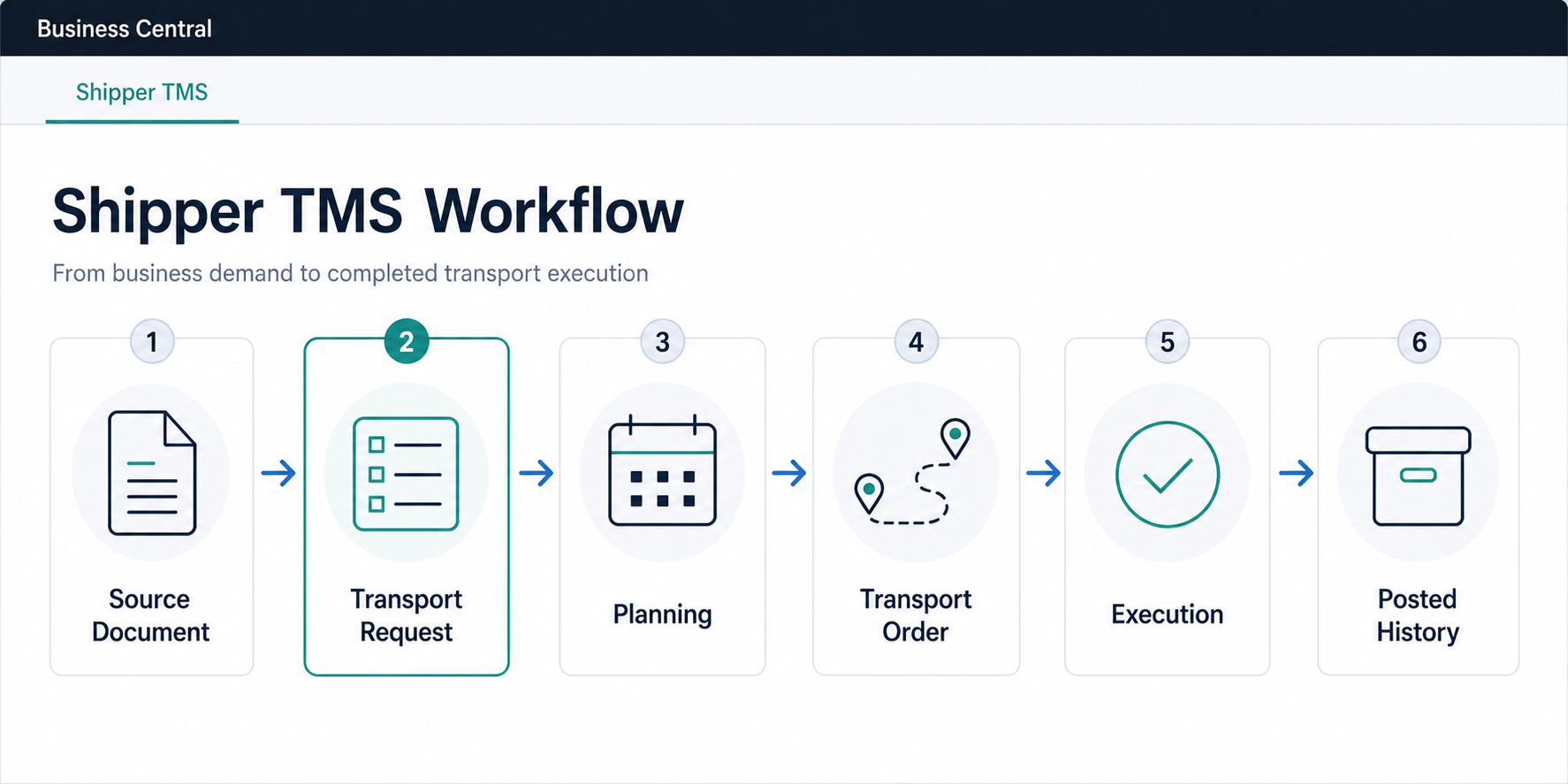The height and width of the screenshot is (784, 1568).
Task: Click the Business Central header title
Action: click(x=125, y=29)
